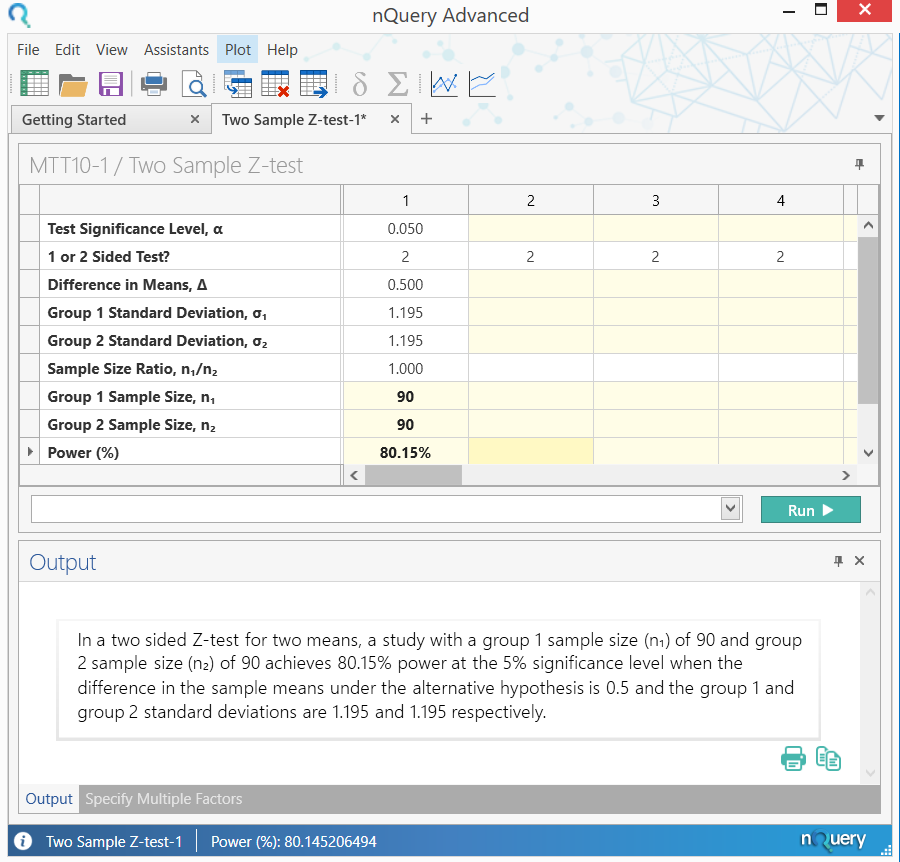Pin the Output panel

(x=839, y=561)
